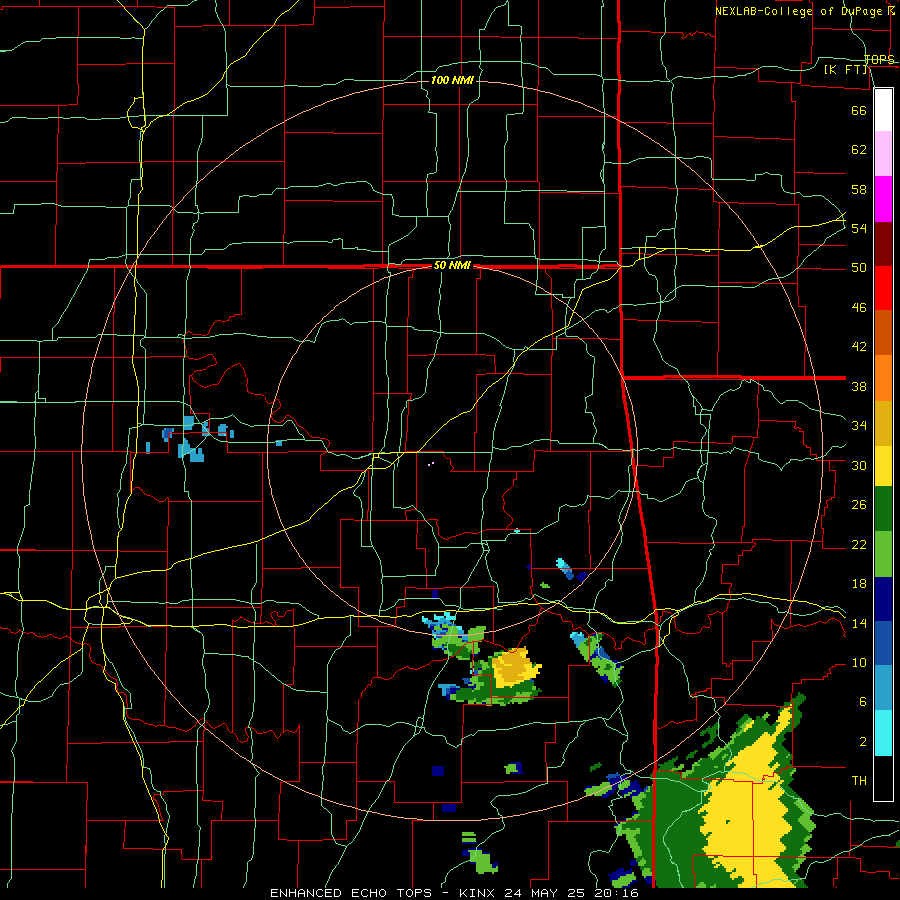Select the dark red legend swatch
The height and width of the screenshot is (900, 900).
(883, 244)
